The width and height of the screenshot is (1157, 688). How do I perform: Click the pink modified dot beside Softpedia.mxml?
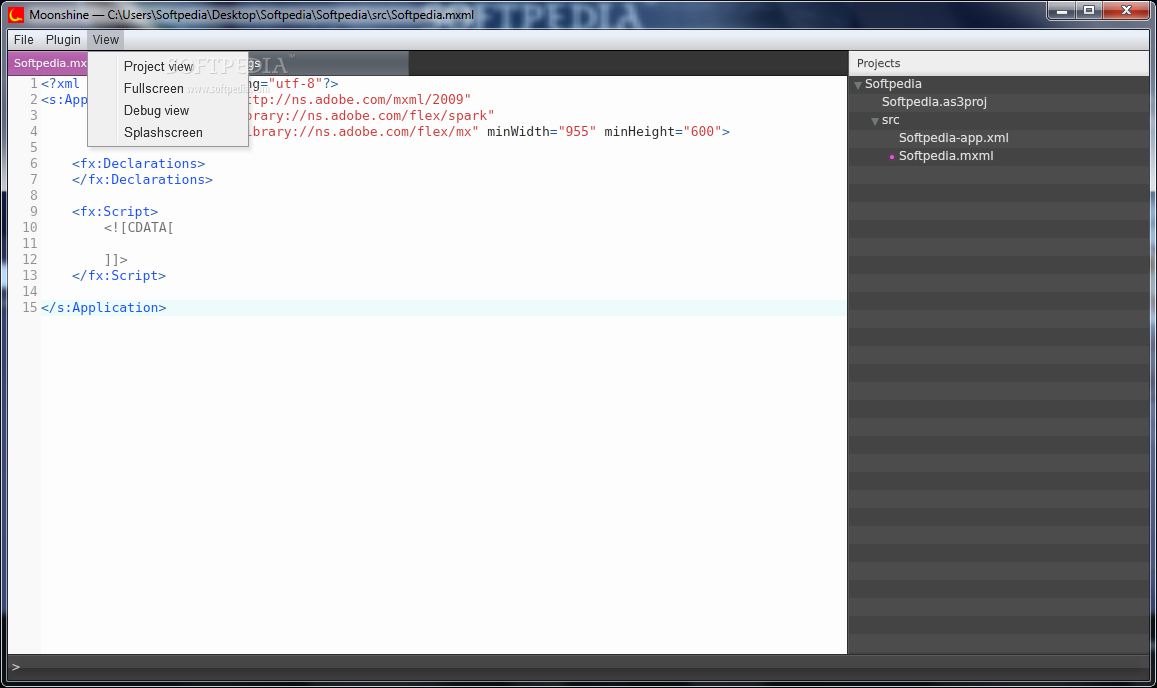(x=891, y=156)
